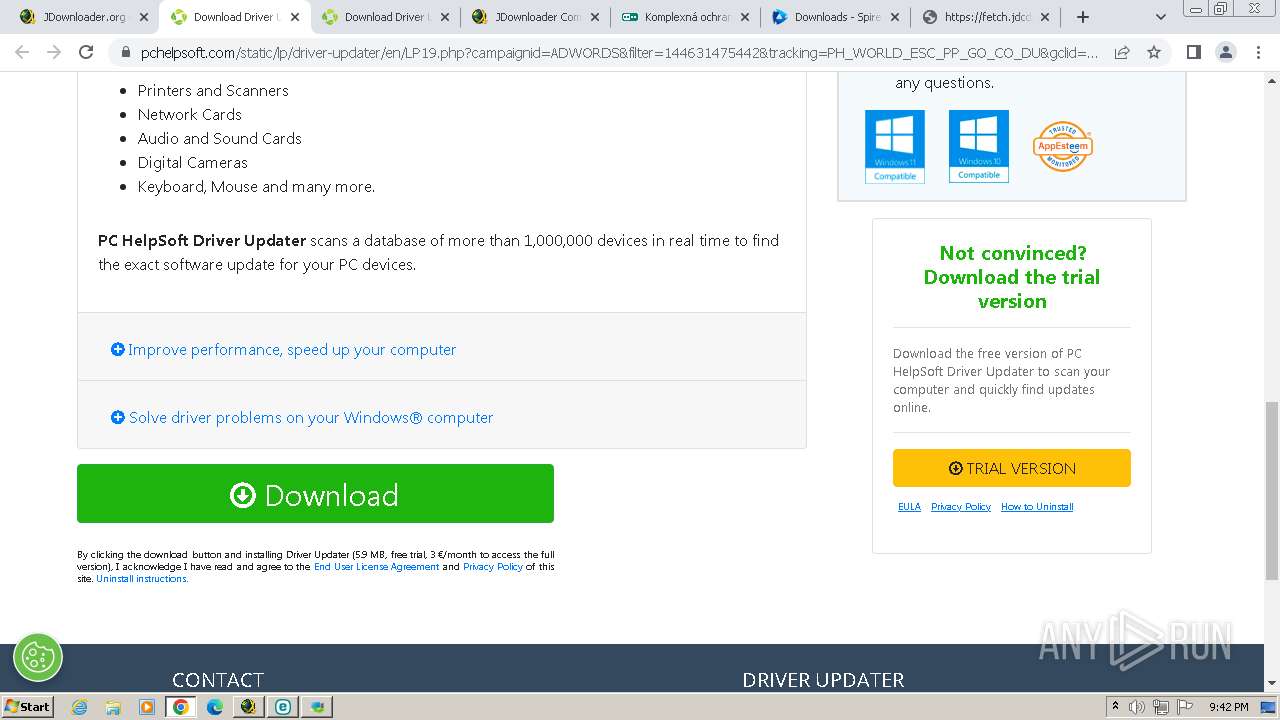Open JDownloader from taskbar
Viewport: 1280px width, 720px height.
click(248, 707)
